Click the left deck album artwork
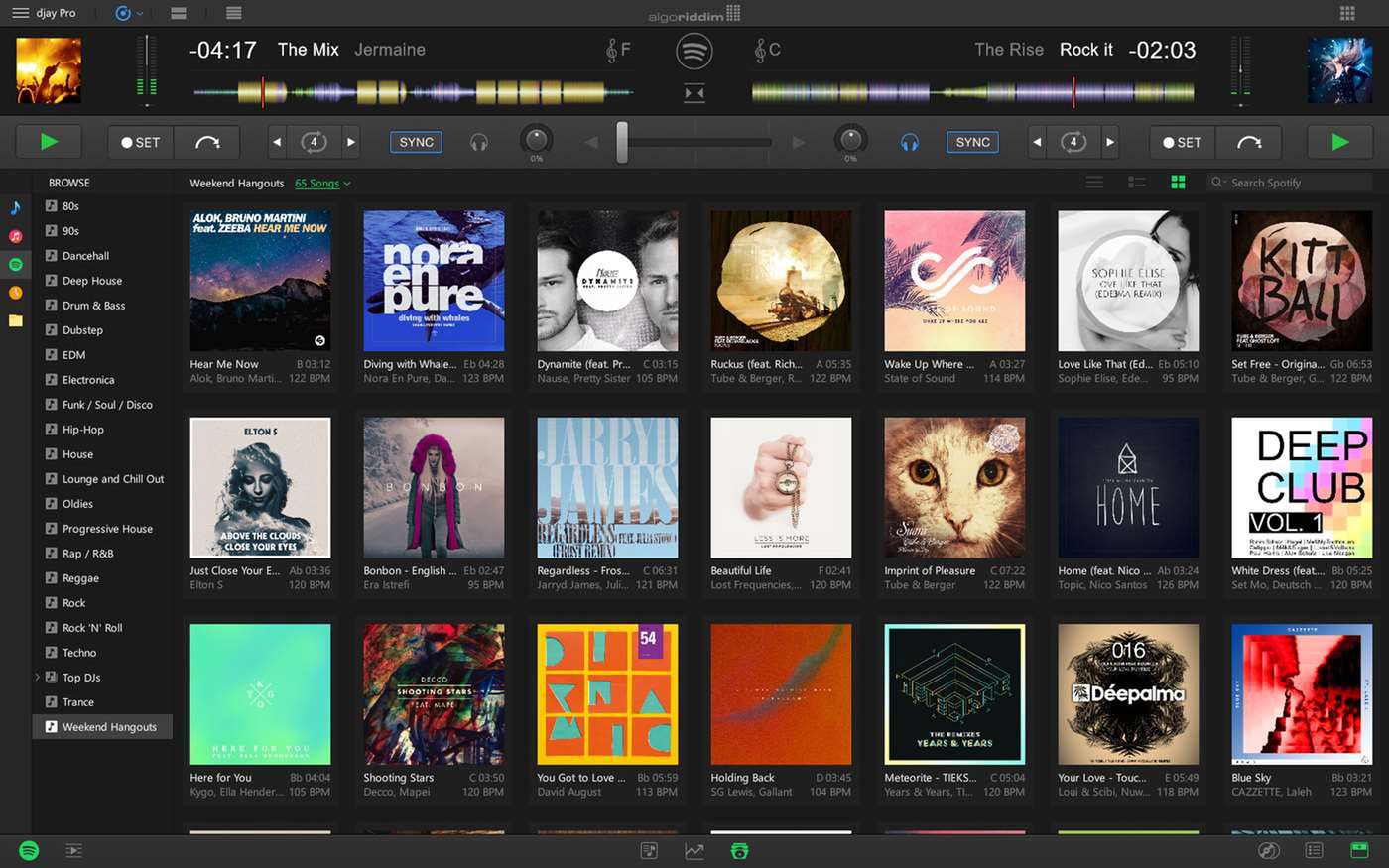The height and width of the screenshot is (868, 1389). coord(50,70)
